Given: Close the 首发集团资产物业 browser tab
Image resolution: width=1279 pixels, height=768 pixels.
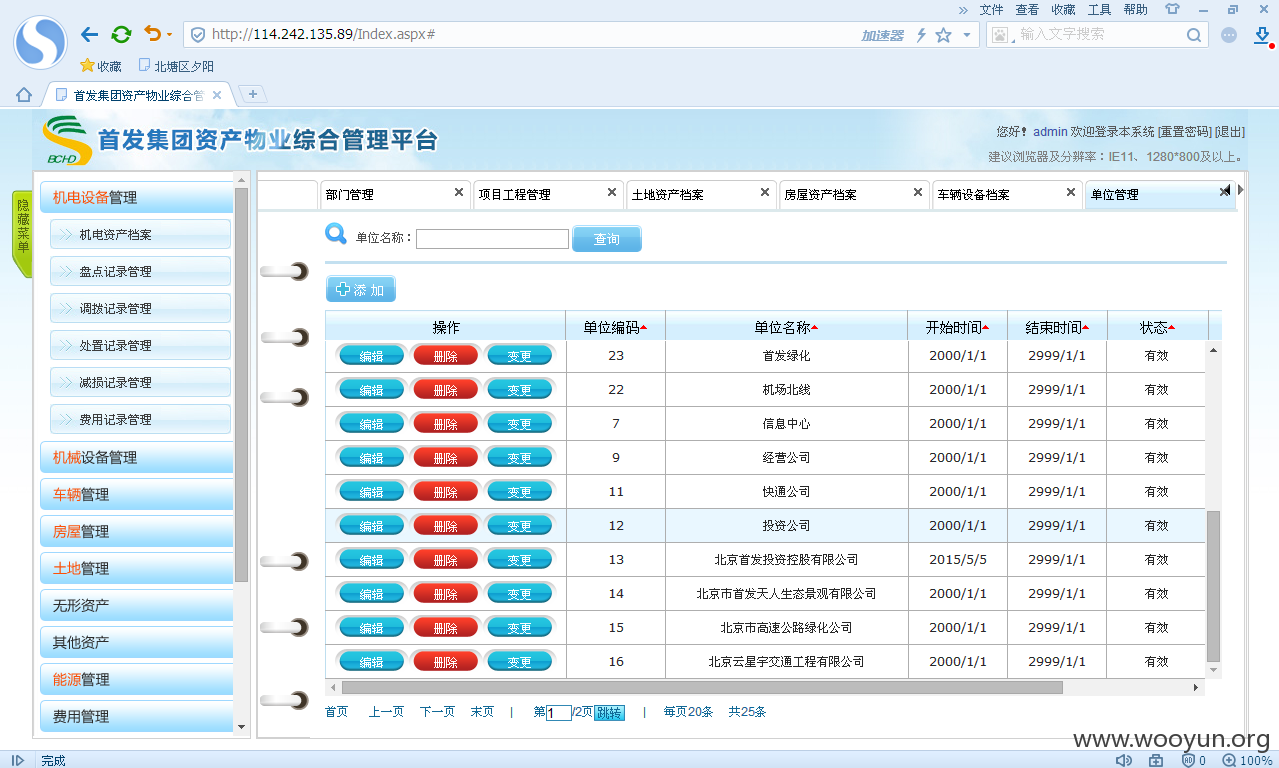Looking at the screenshot, I should click(x=217, y=95).
